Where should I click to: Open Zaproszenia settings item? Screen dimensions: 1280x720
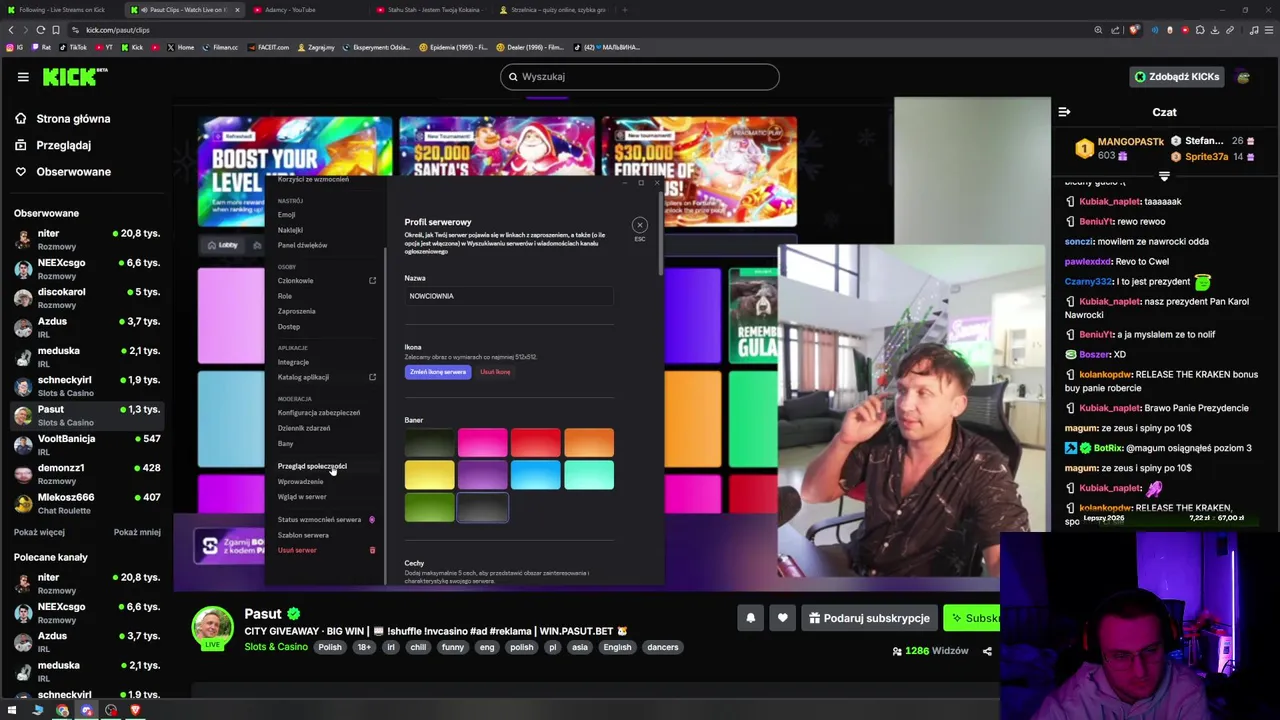(x=296, y=311)
